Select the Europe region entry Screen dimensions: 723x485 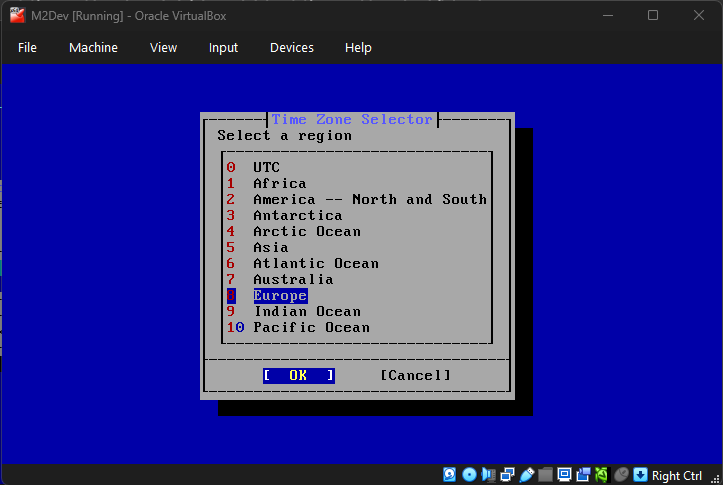pos(280,296)
